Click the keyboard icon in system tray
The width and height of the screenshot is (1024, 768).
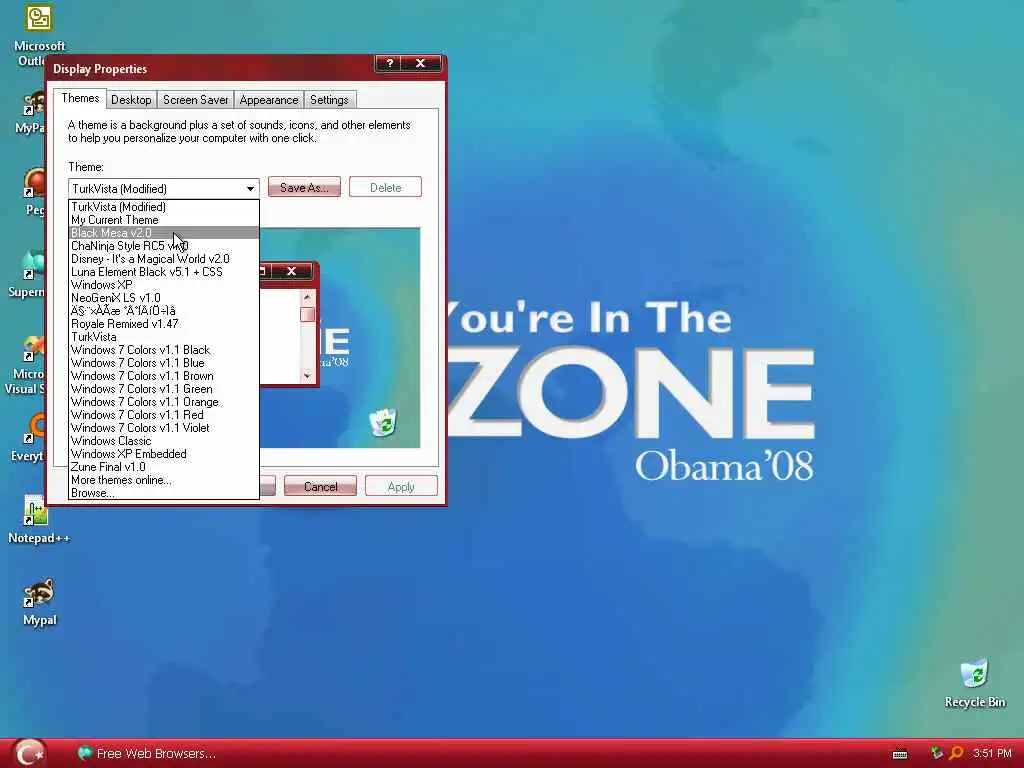pos(900,754)
